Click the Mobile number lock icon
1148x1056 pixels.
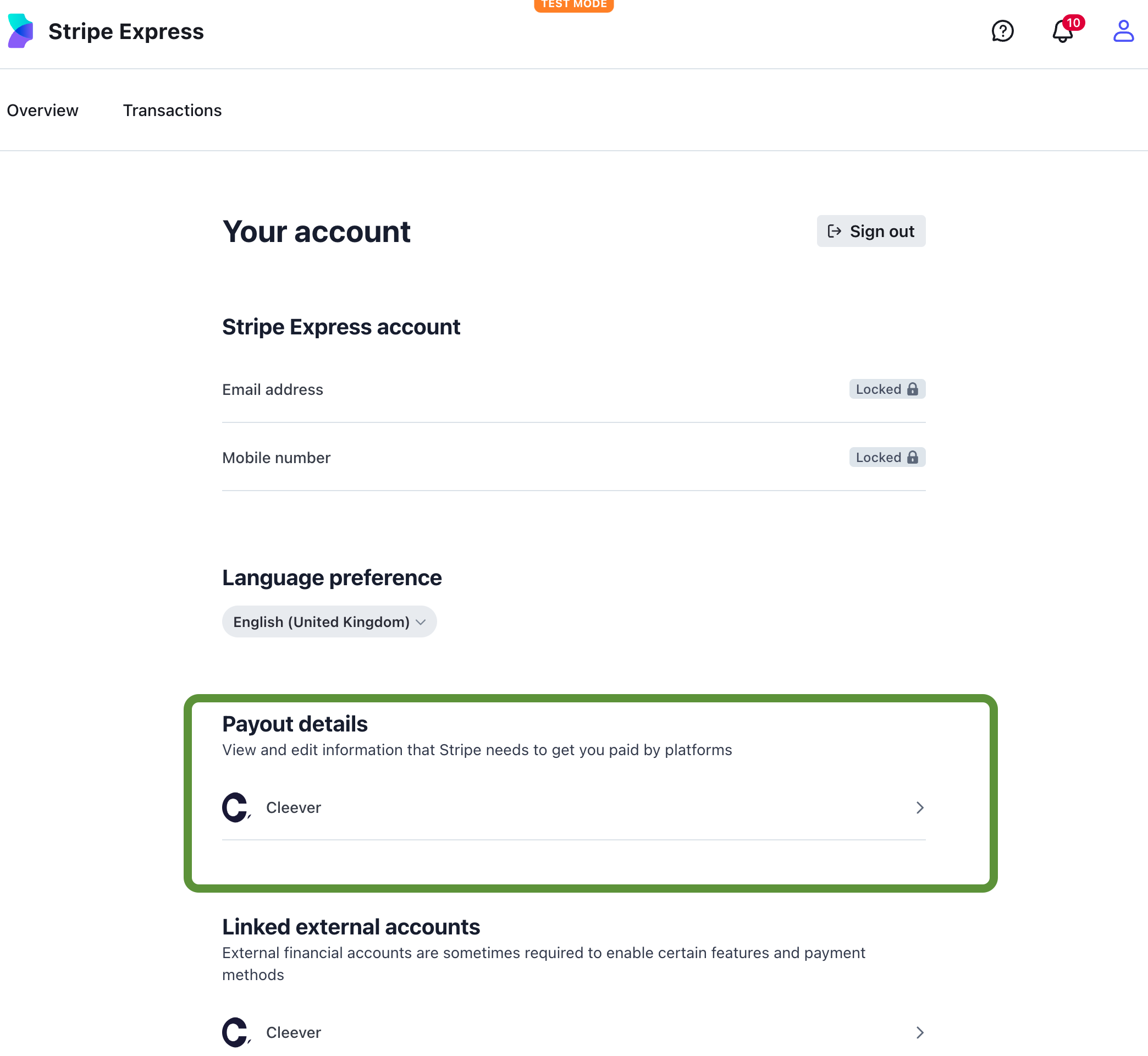point(913,457)
